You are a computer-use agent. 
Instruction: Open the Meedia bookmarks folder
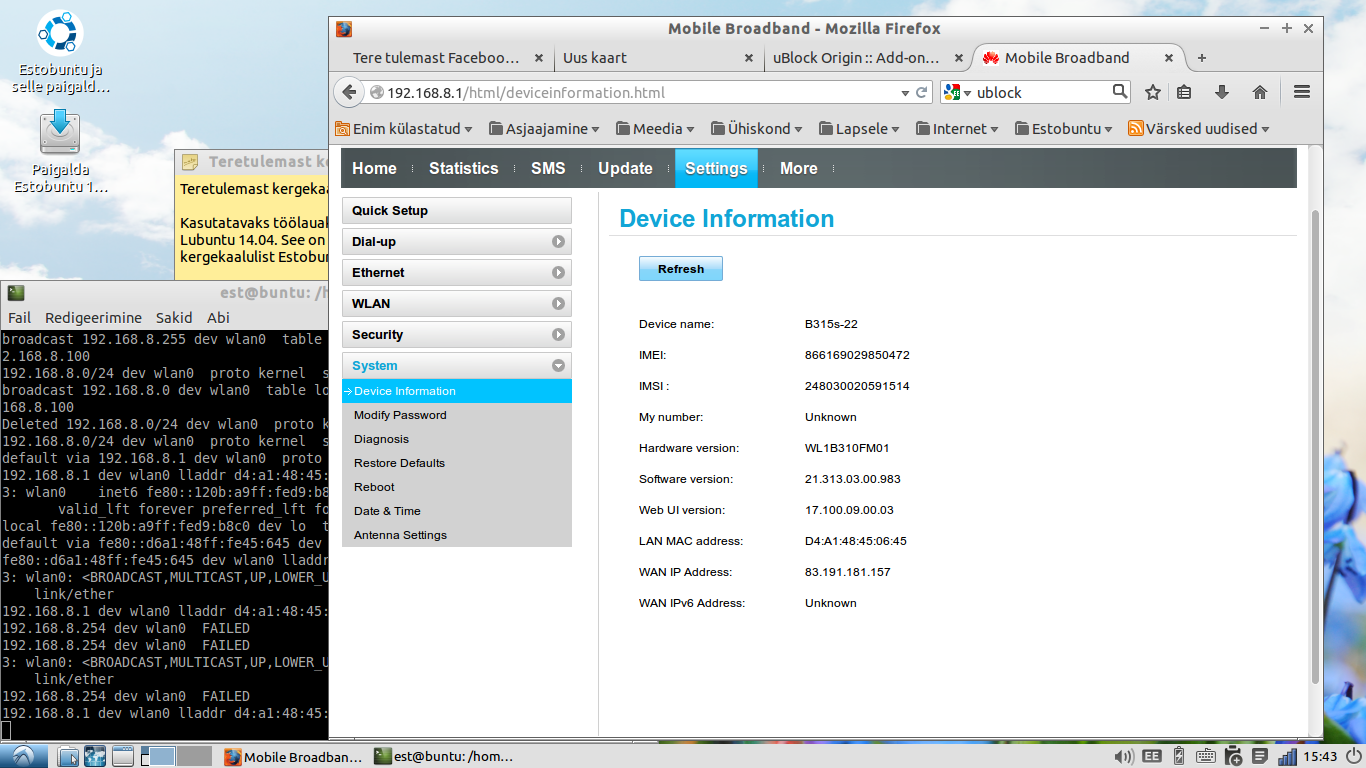tap(657, 128)
